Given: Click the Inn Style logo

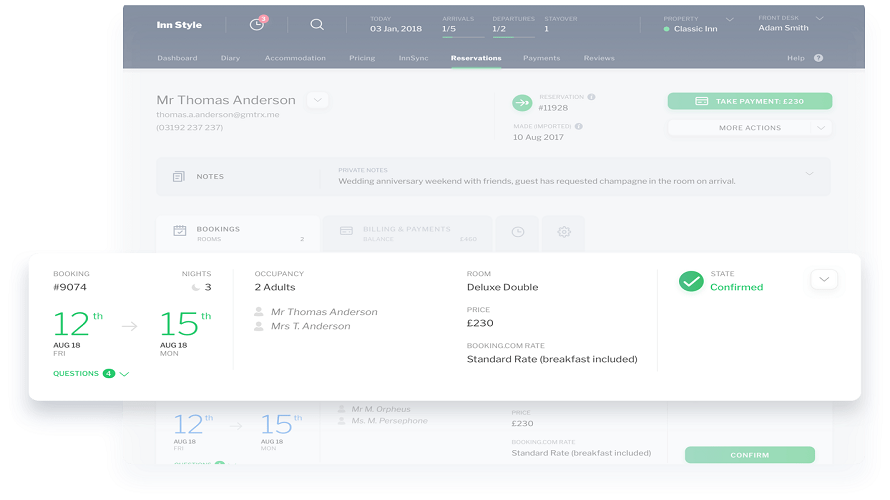Looking at the screenshot, I should click(179, 25).
